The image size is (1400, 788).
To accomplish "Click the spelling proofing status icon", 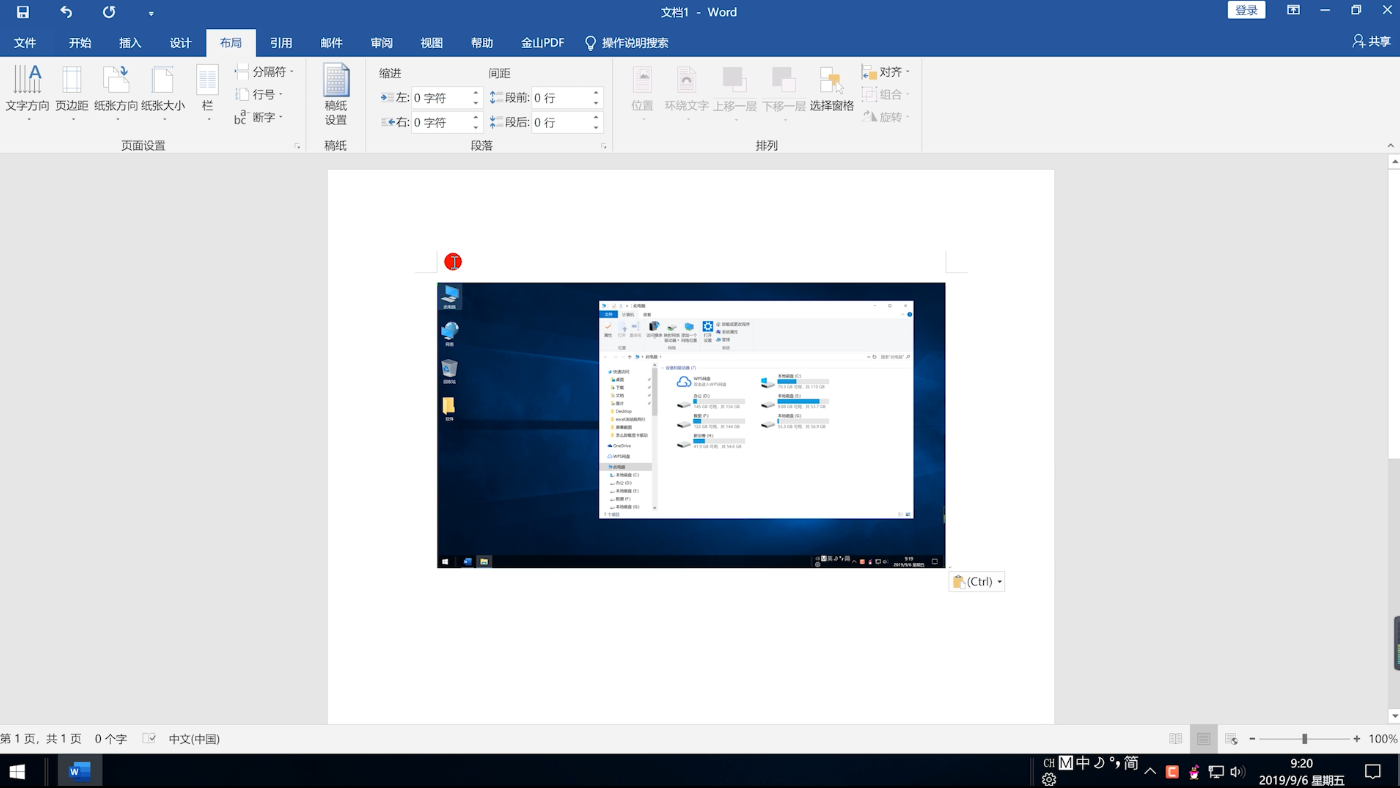I will [149, 739].
